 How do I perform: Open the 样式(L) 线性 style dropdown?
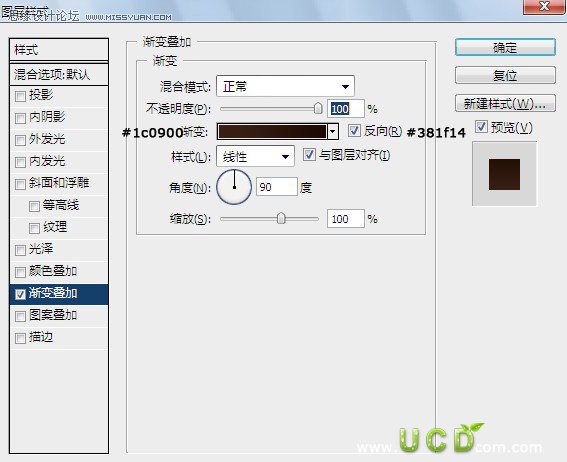[255, 156]
